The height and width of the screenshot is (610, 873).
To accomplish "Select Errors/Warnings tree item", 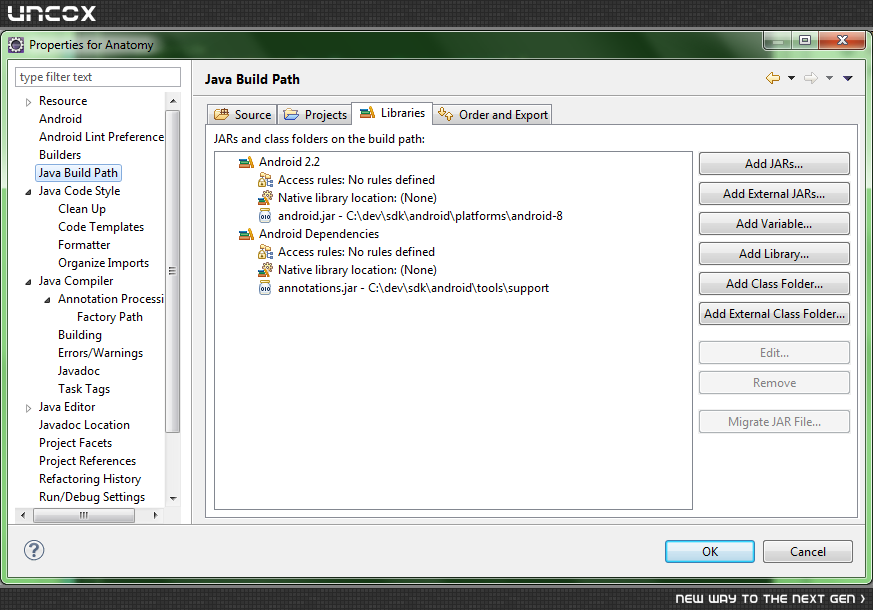I will (x=100, y=353).
